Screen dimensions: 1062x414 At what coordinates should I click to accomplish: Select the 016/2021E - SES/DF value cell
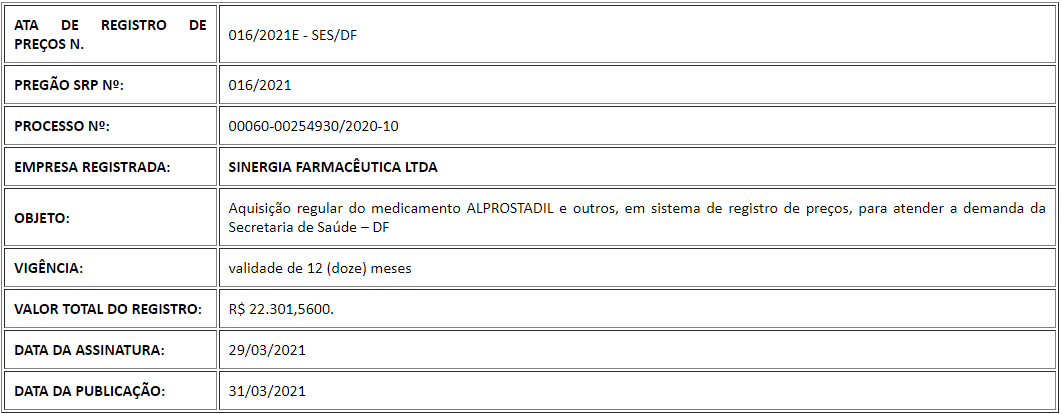pos(637,35)
